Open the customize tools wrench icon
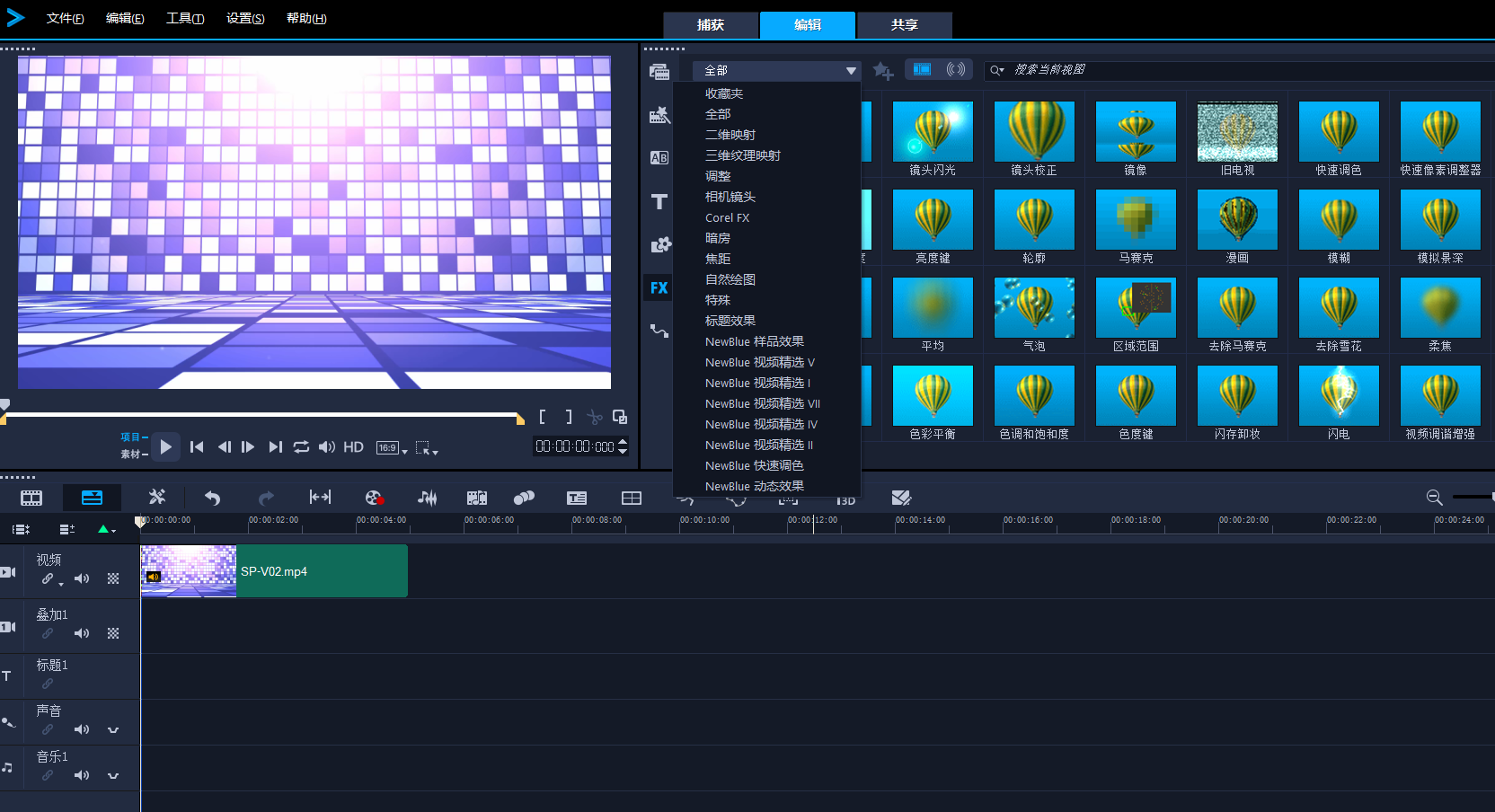 coord(156,497)
